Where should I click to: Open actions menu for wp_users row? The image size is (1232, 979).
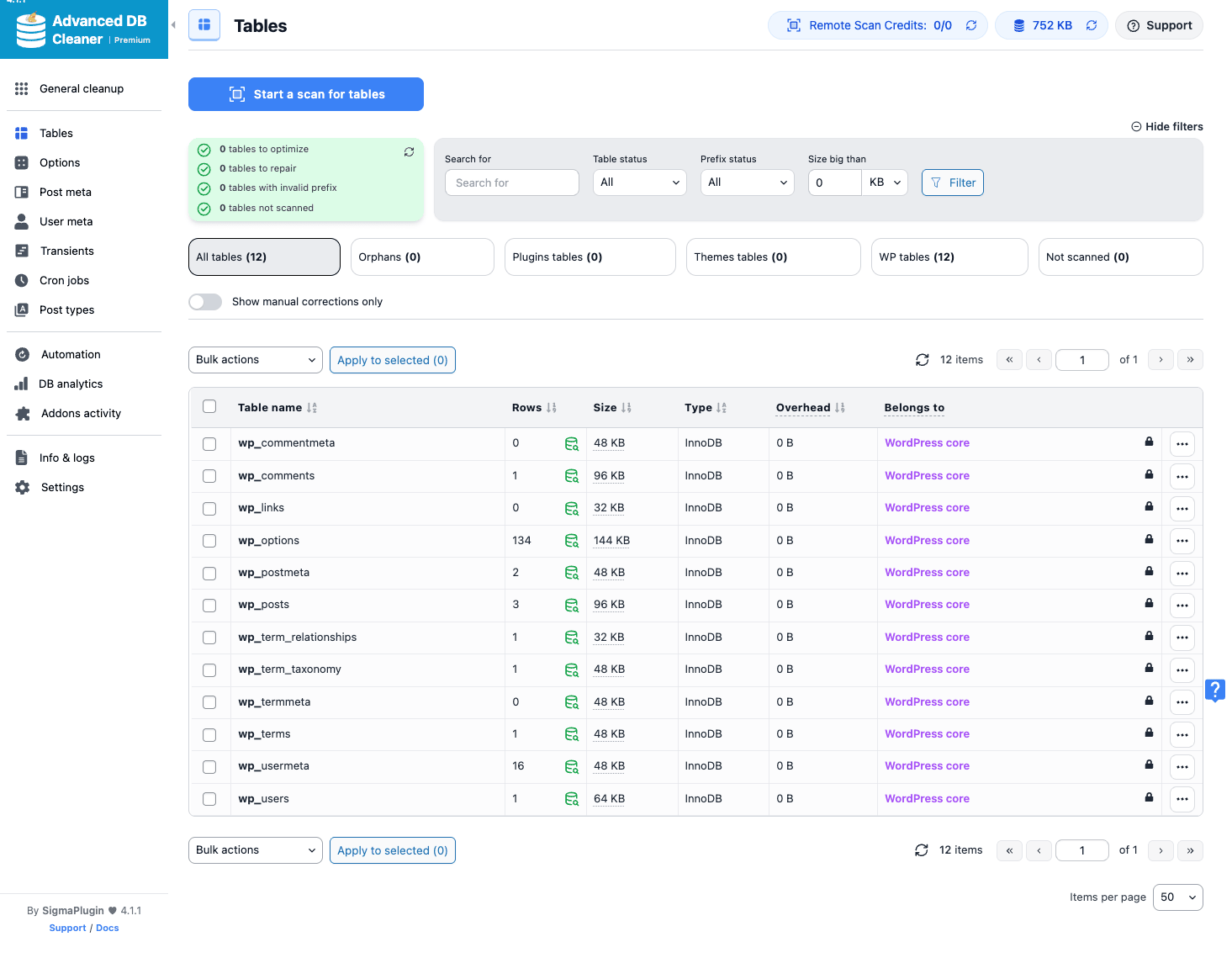tap(1182, 799)
